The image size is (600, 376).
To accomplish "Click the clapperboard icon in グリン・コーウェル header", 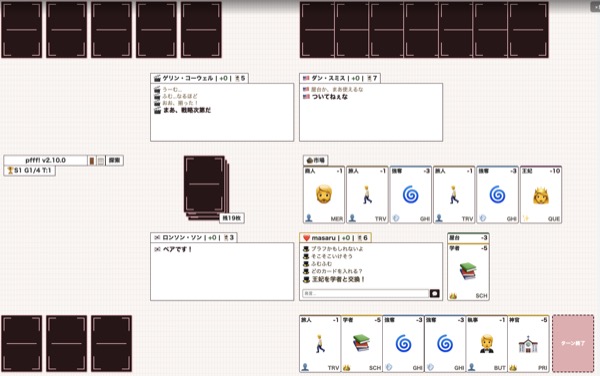I will (157, 78).
